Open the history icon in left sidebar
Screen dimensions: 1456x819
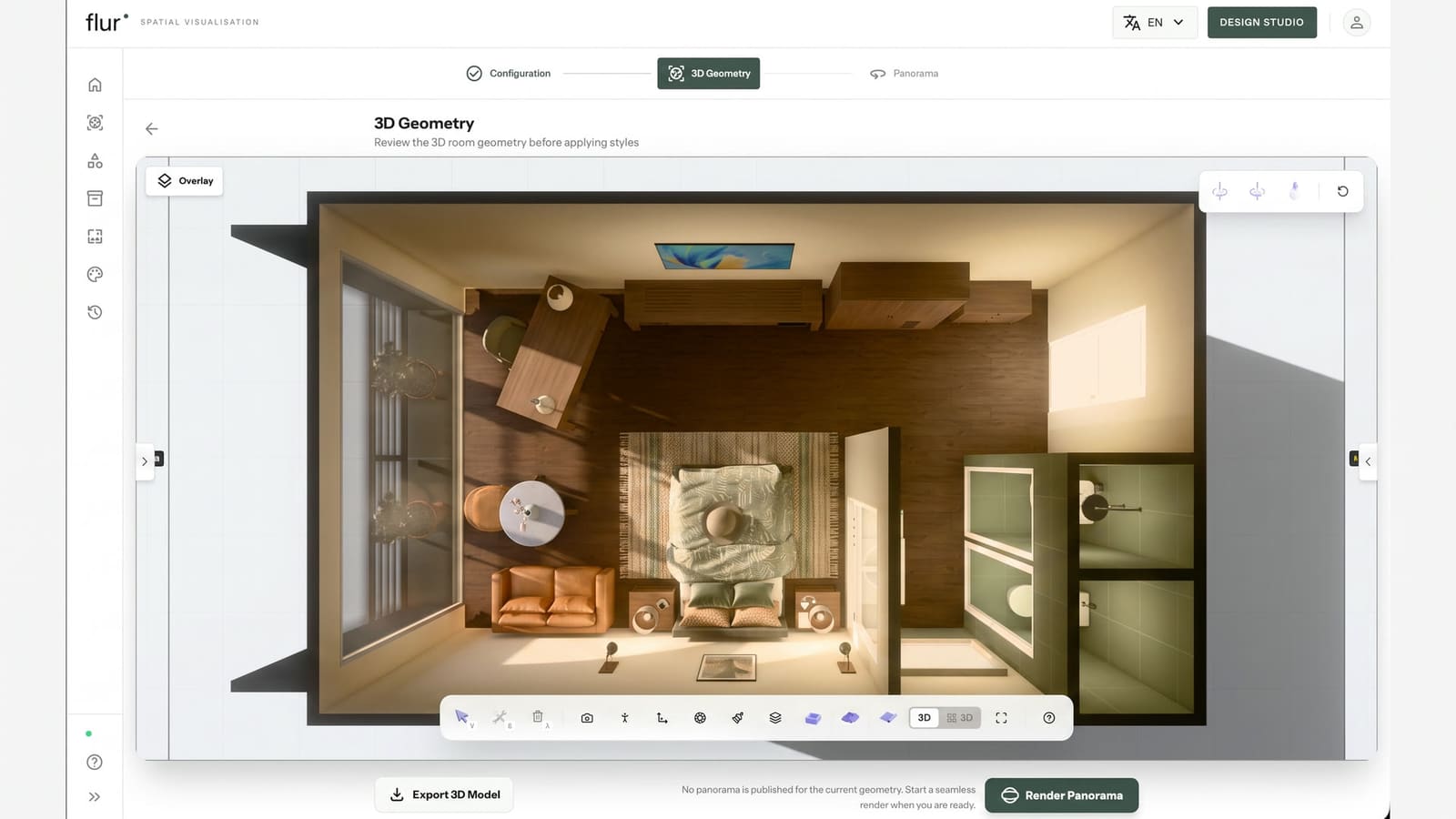95,312
